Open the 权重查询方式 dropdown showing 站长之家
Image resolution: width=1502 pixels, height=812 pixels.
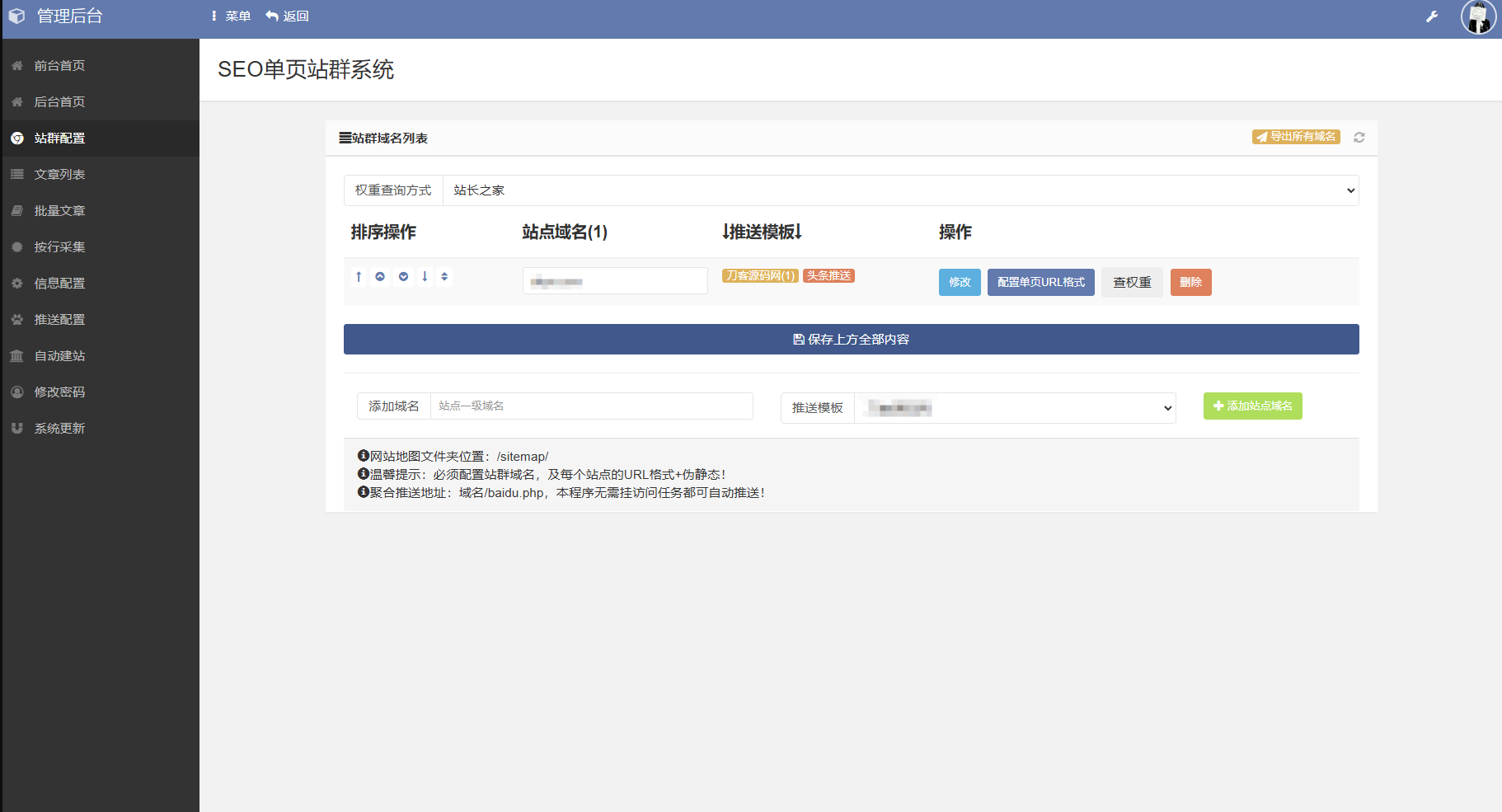tap(899, 190)
